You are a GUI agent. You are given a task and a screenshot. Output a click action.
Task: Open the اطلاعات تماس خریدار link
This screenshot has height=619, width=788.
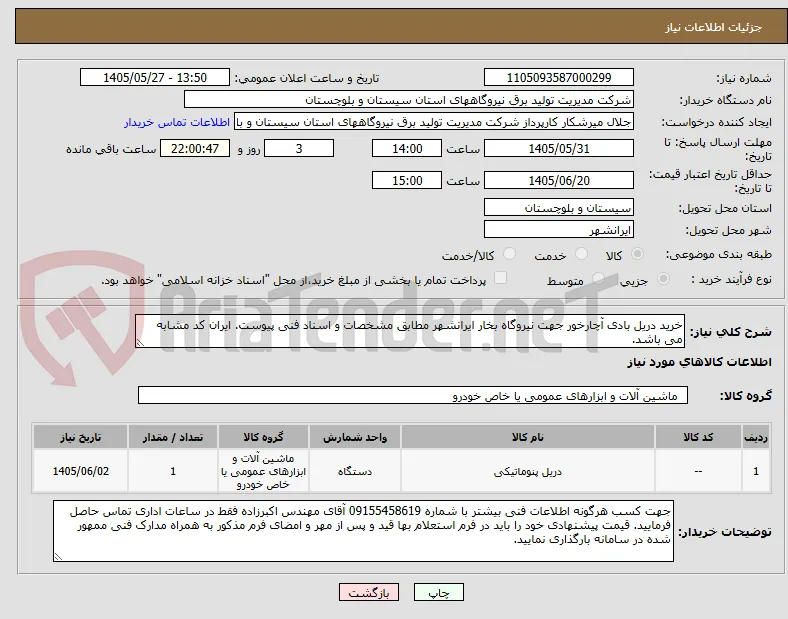[177, 122]
